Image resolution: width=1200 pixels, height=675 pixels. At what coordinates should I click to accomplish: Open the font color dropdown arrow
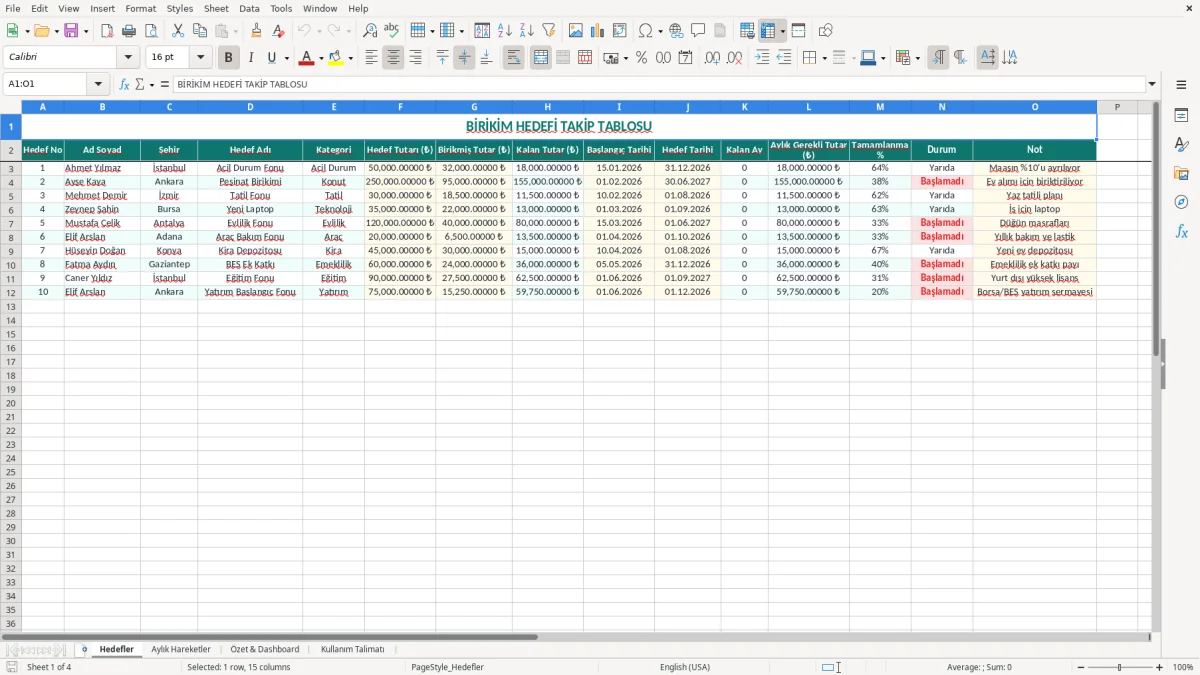[321, 58]
